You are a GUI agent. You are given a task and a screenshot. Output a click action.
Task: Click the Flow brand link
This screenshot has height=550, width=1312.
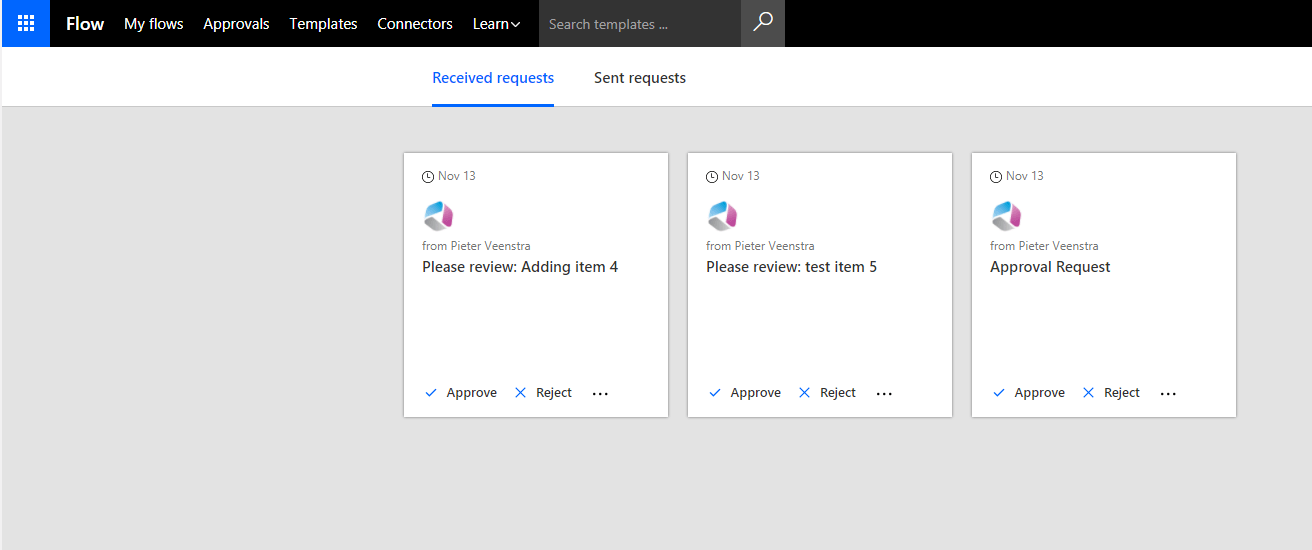click(x=85, y=24)
